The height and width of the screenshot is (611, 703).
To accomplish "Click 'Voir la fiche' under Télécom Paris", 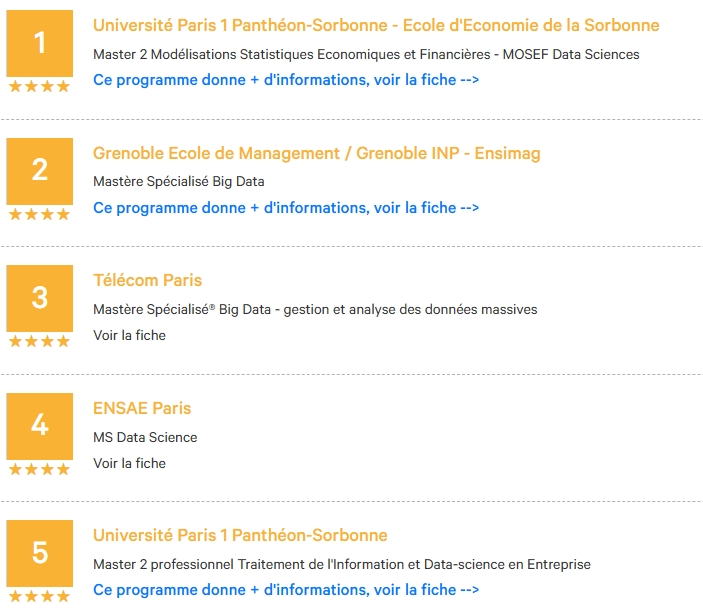I will coord(129,335).
